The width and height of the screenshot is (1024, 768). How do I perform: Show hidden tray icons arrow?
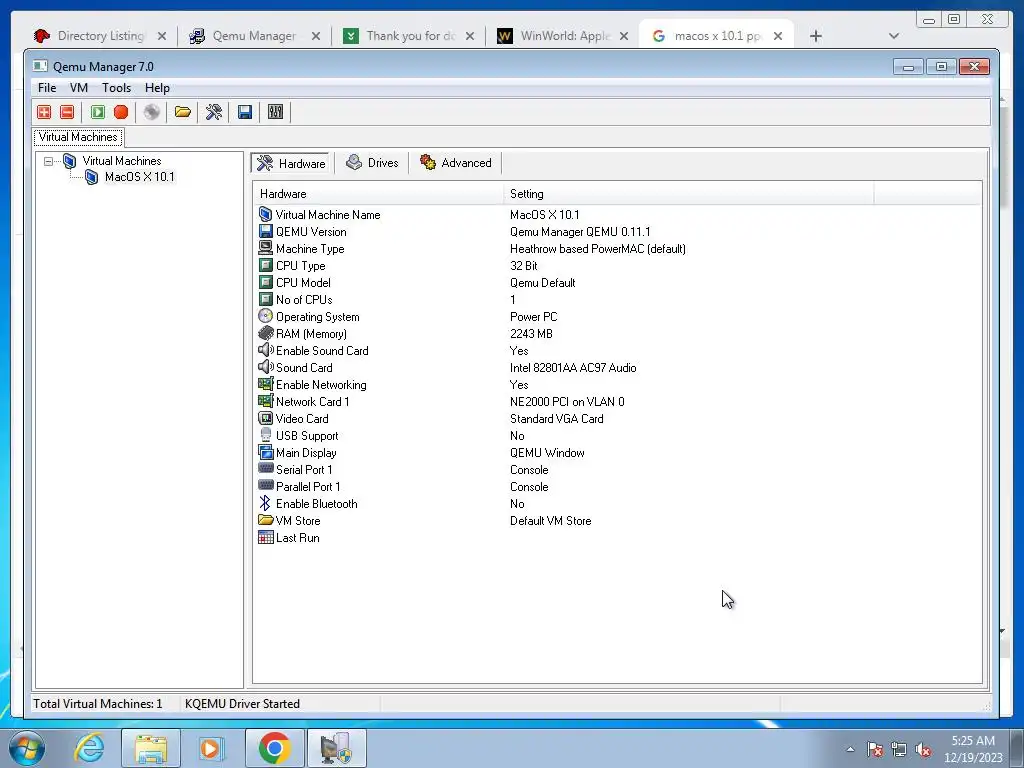[850, 749]
